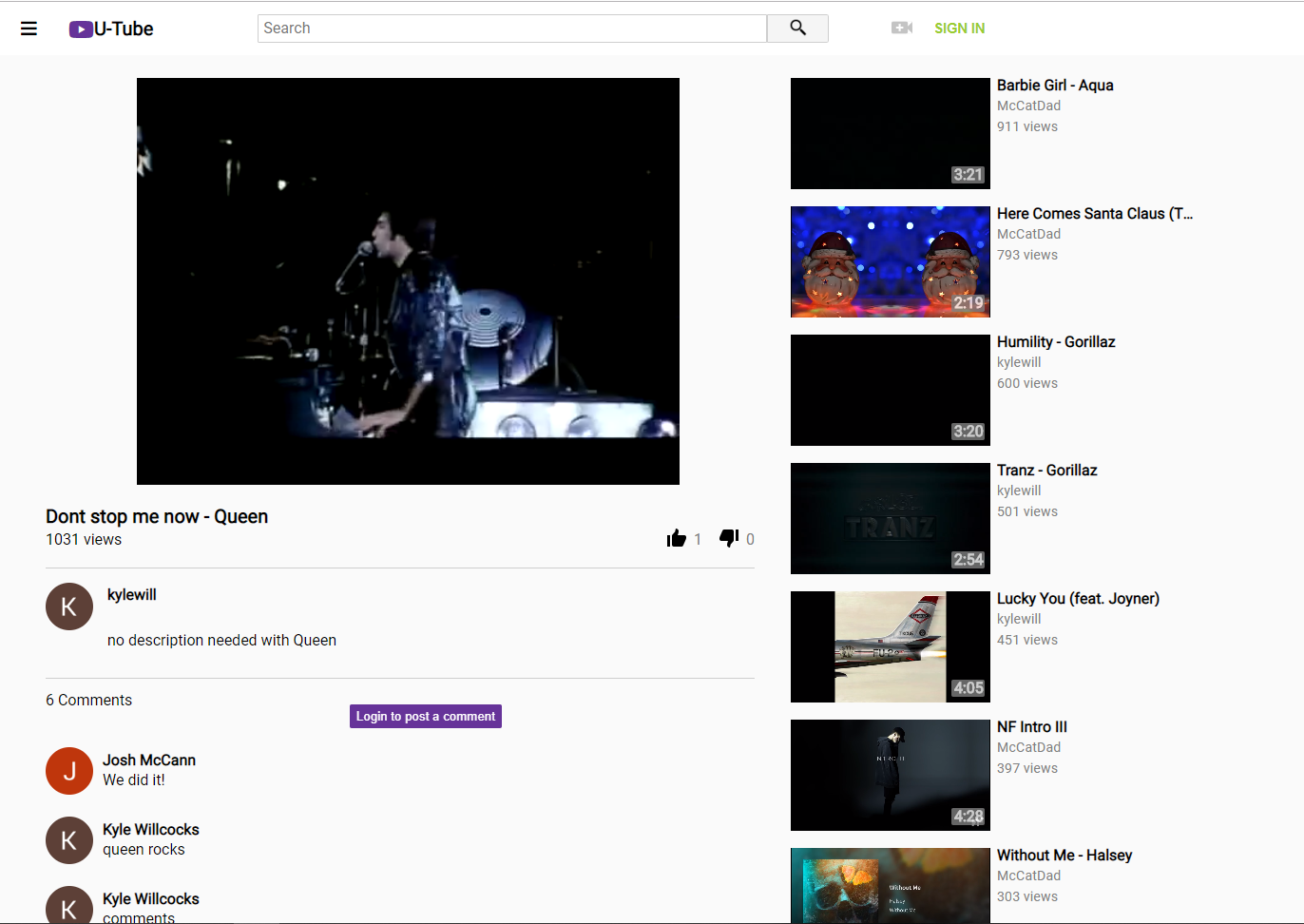The height and width of the screenshot is (924, 1304).
Task: Play the Dont stop me now video
Action: tap(408, 281)
